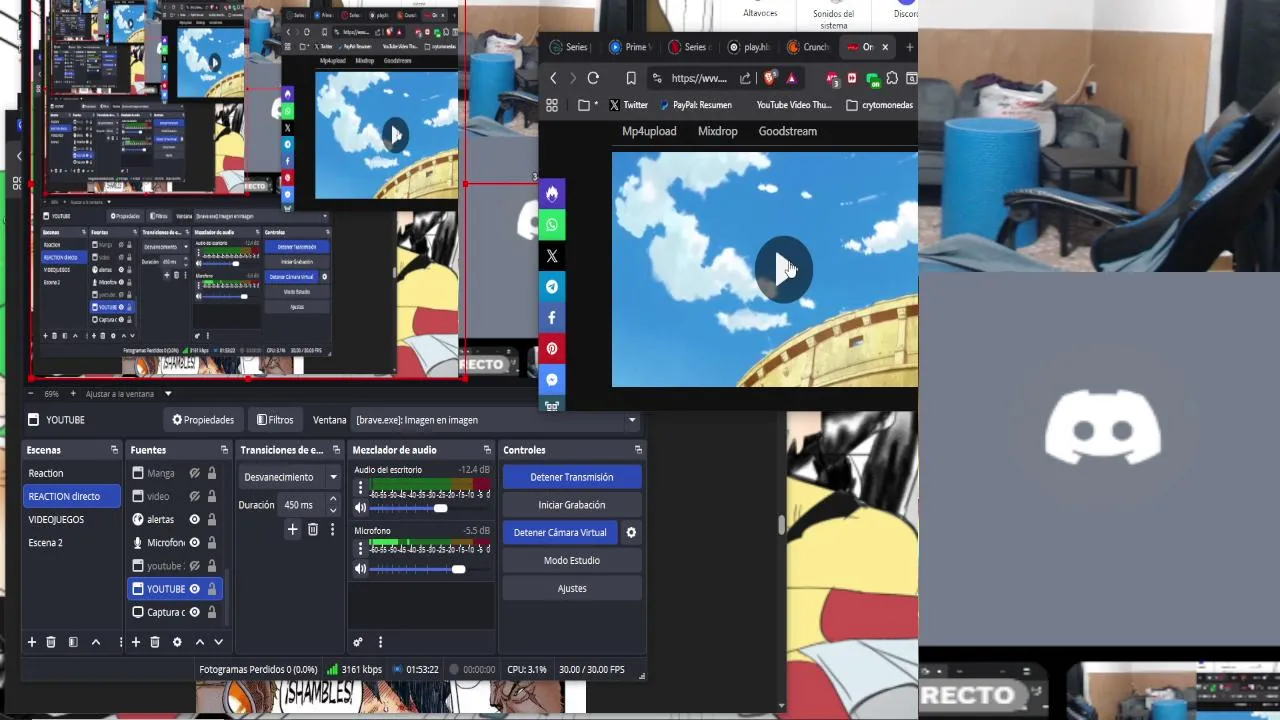
Task: Open source properties gear in Fuentes toolbar
Action: pos(177,642)
